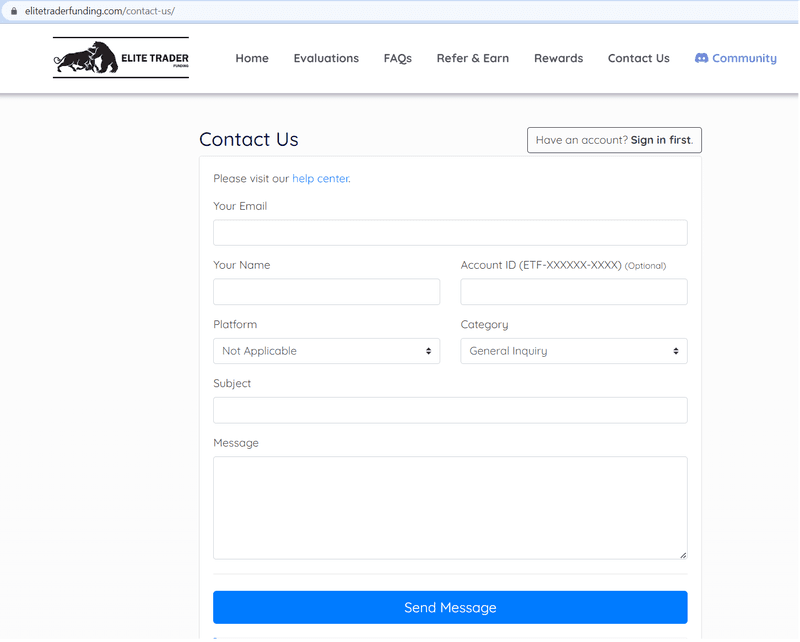Follow the help center link
The image size is (800, 642).
point(320,179)
